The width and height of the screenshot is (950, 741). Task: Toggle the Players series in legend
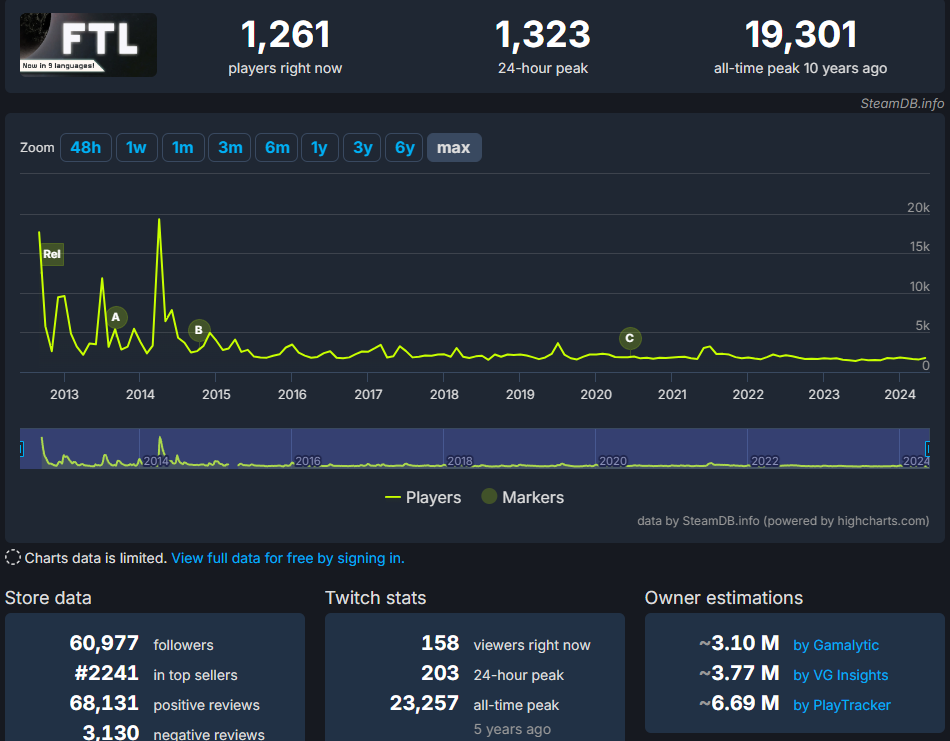[x=423, y=497]
